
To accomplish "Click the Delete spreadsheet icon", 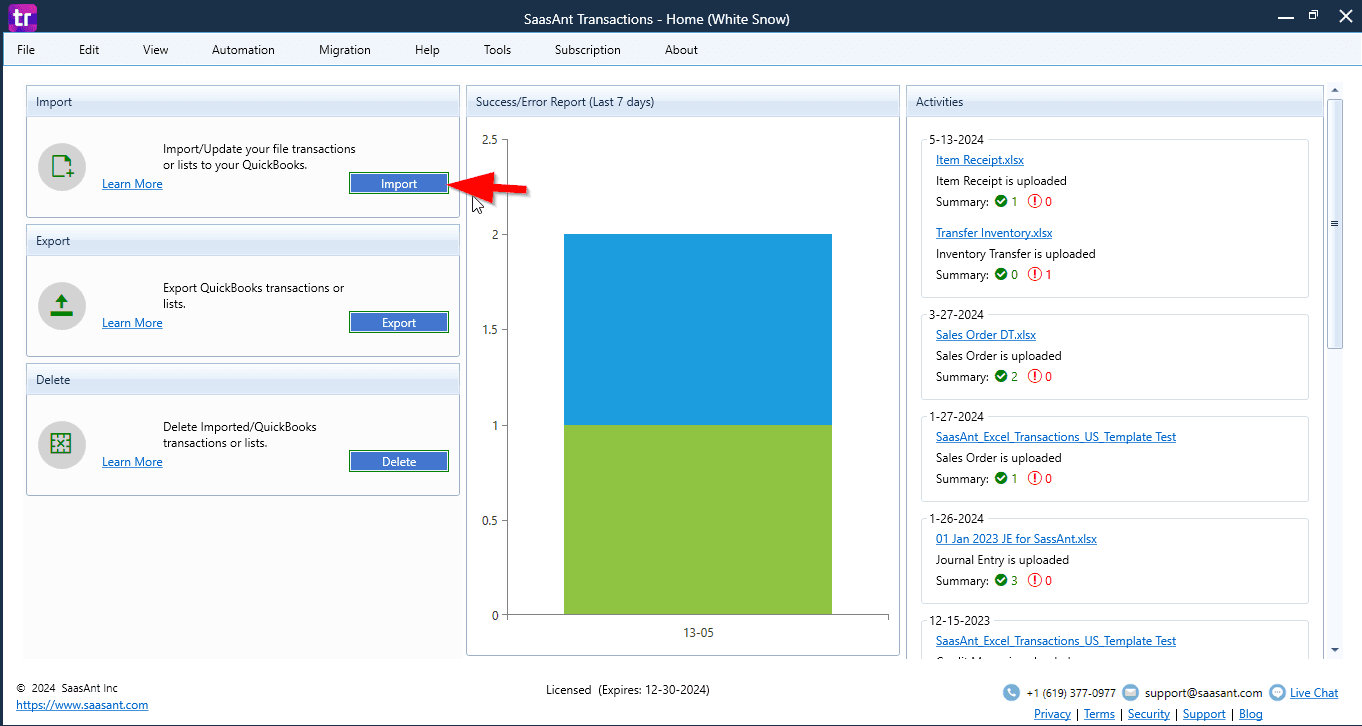I will tap(62, 445).
